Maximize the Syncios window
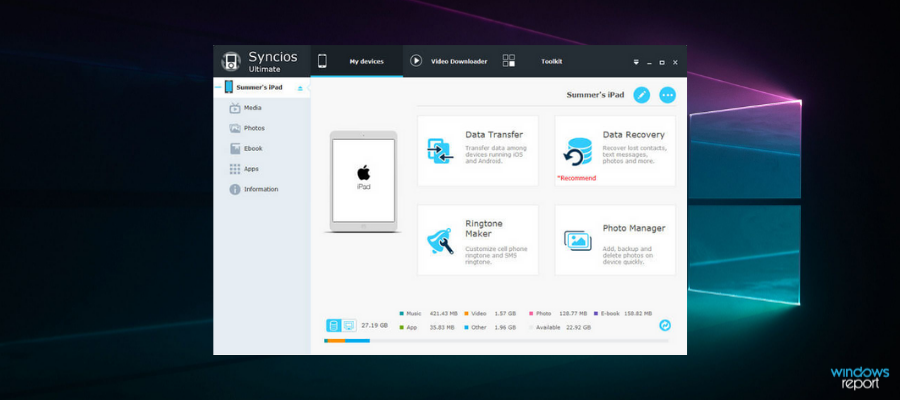900x400 pixels. pyautogui.click(x=662, y=62)
